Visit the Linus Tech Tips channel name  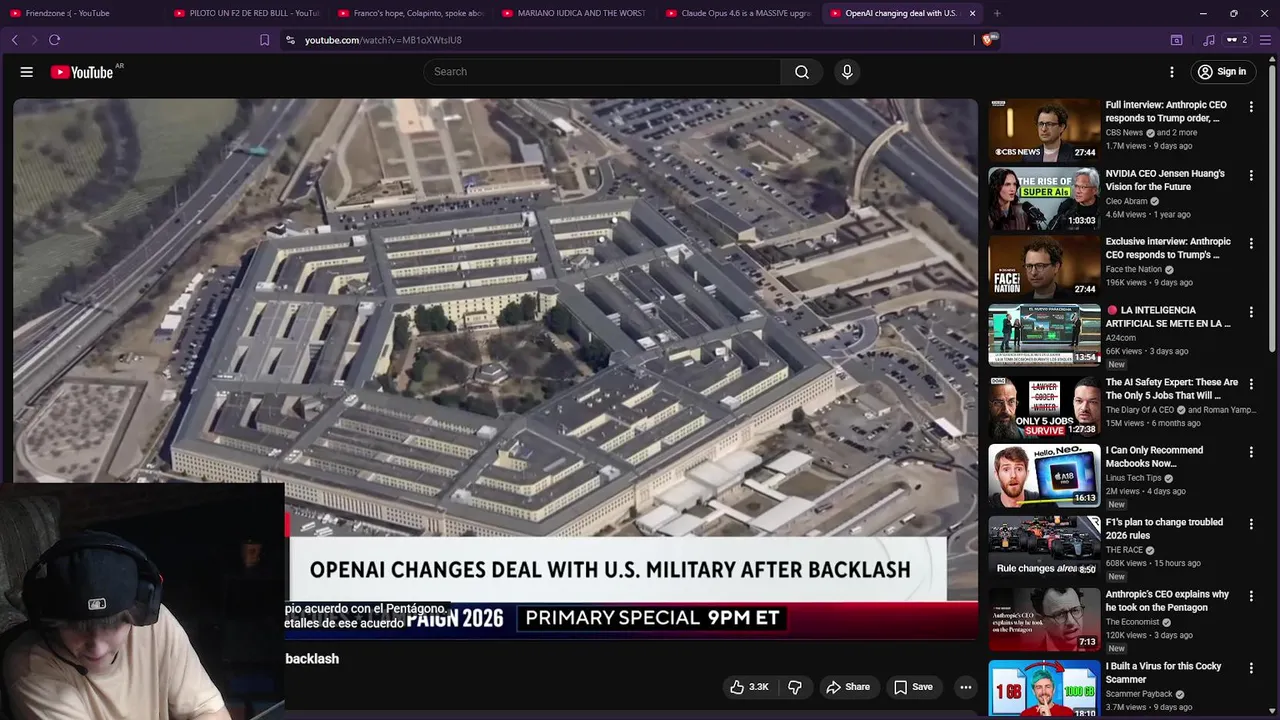(1133, 478)
